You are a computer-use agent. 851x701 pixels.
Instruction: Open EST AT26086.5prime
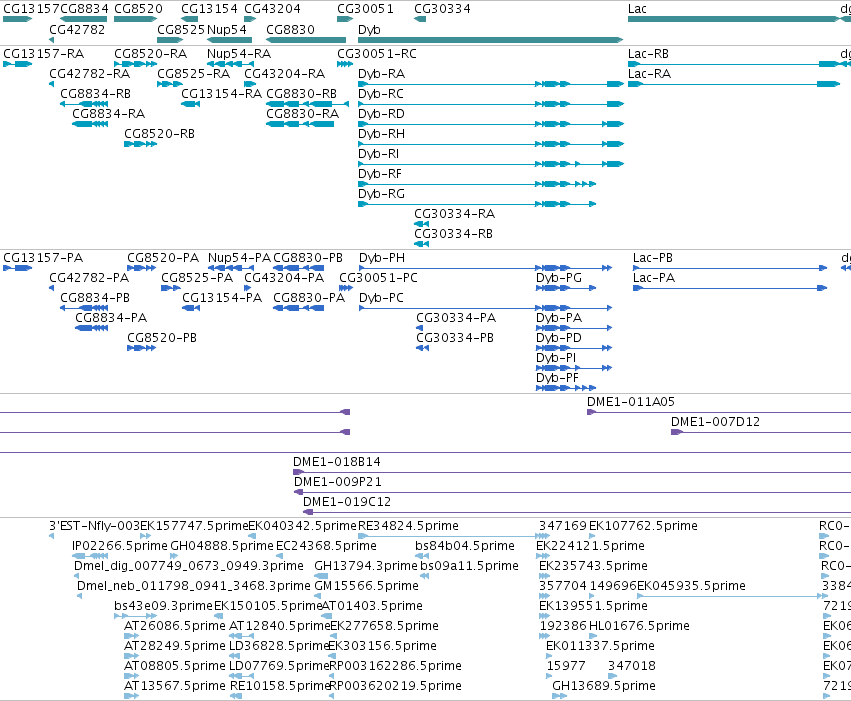pyautogui.click(x=175, y=626)
